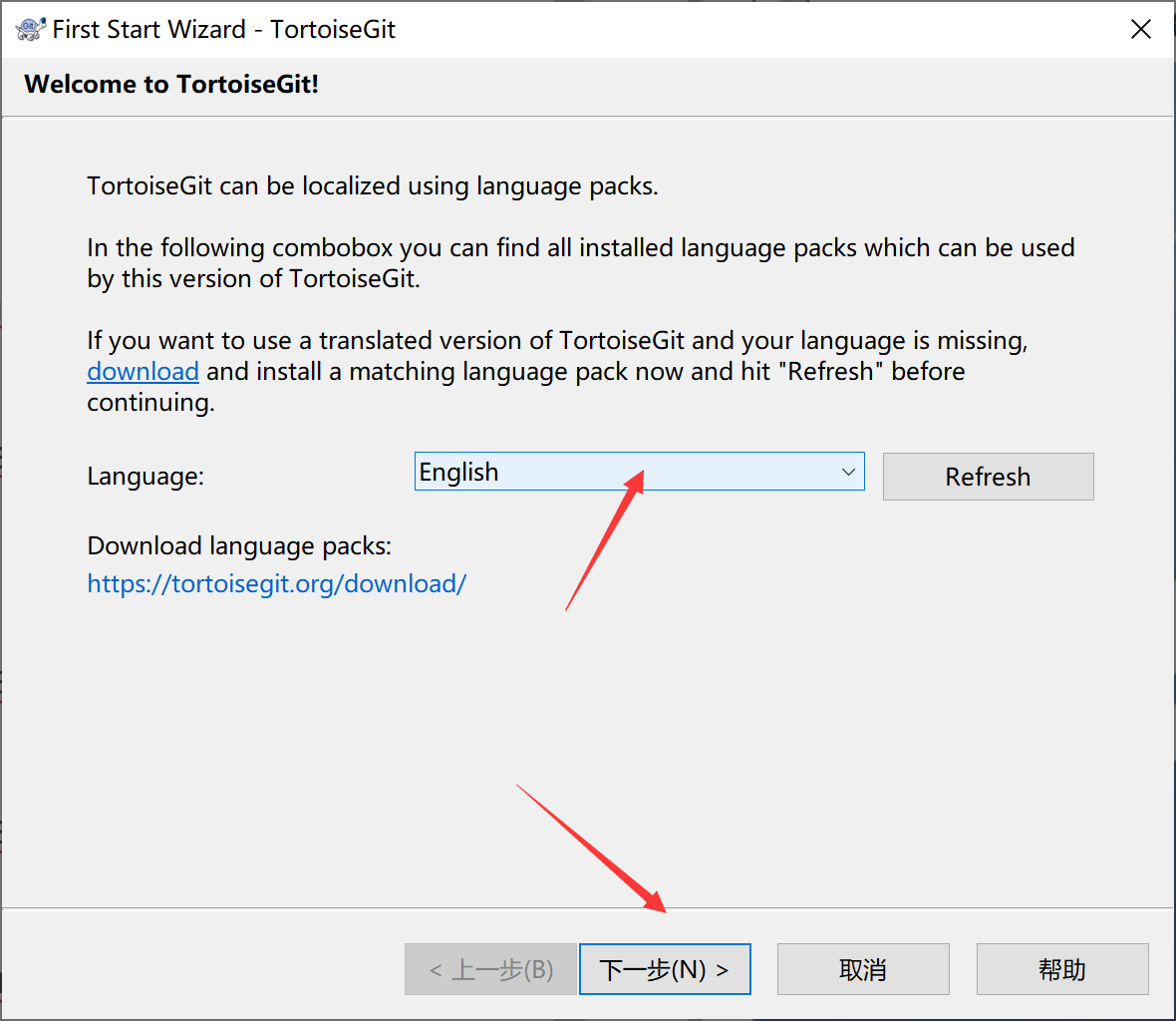Open the inline "download" hyperlink

coord(143,371)
